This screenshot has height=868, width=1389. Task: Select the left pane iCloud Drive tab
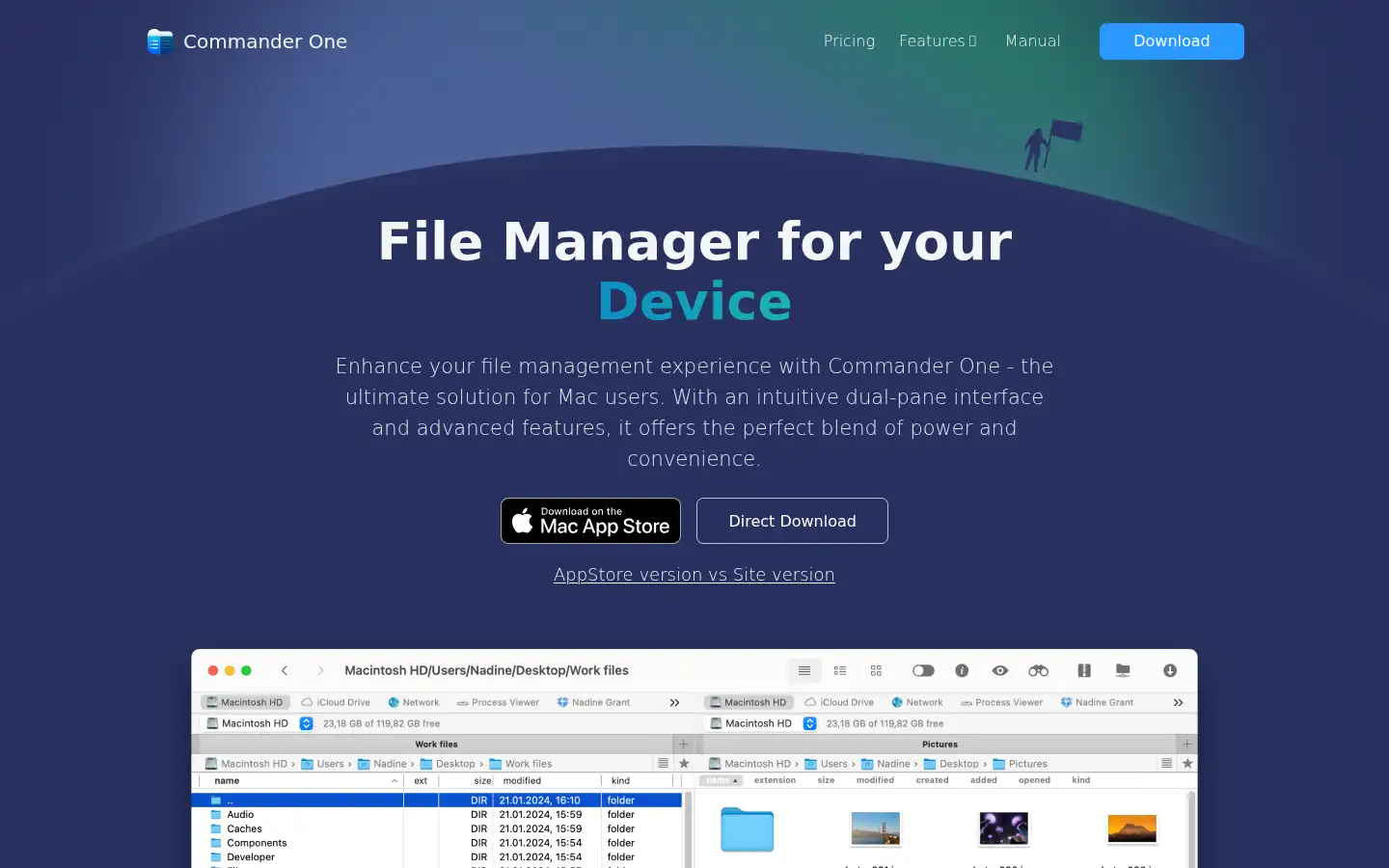click(x=336, y=702)
